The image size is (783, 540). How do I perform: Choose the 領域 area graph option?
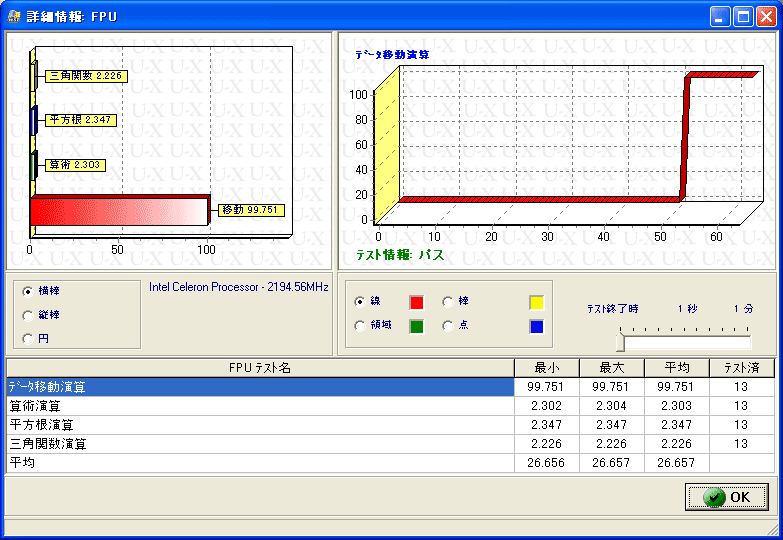(360, 325)
